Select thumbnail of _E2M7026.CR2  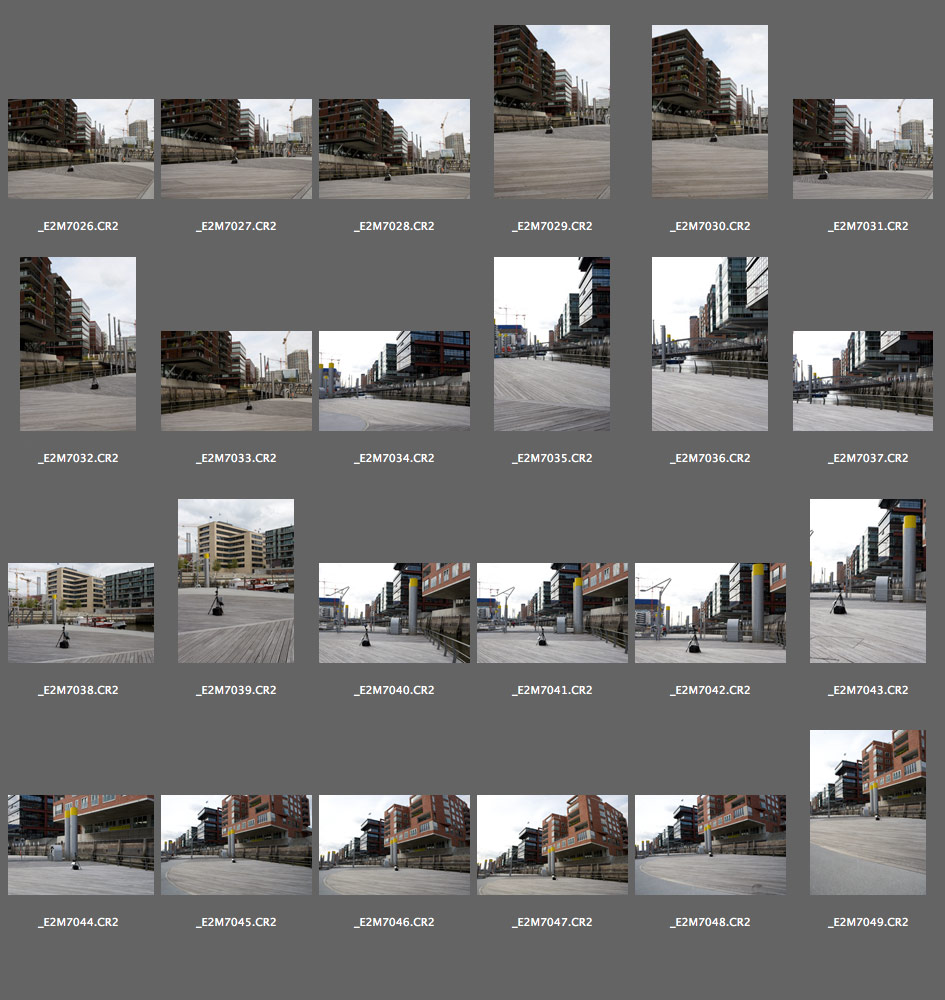(x=80, y=148)
